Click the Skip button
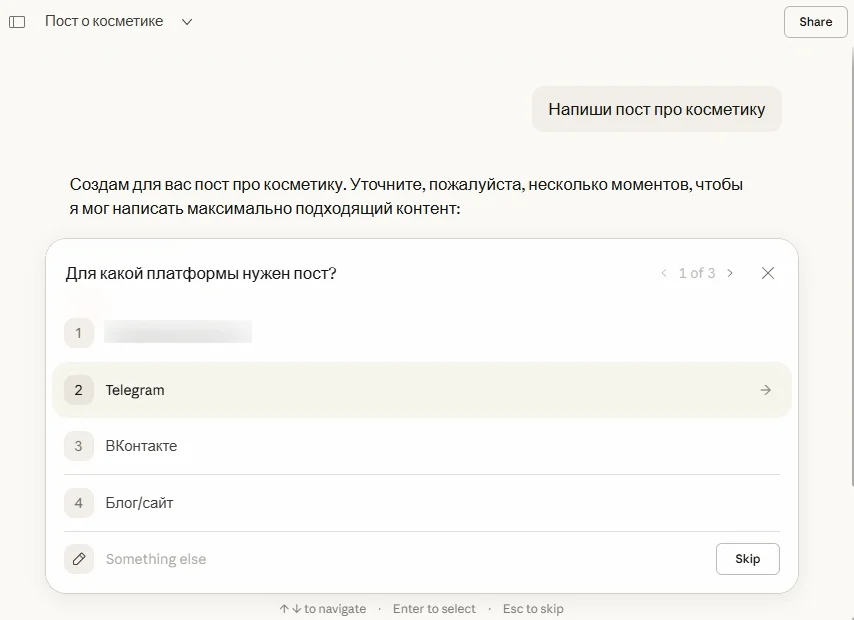This screenshot has height=620, width=854. tap(748, 559)
